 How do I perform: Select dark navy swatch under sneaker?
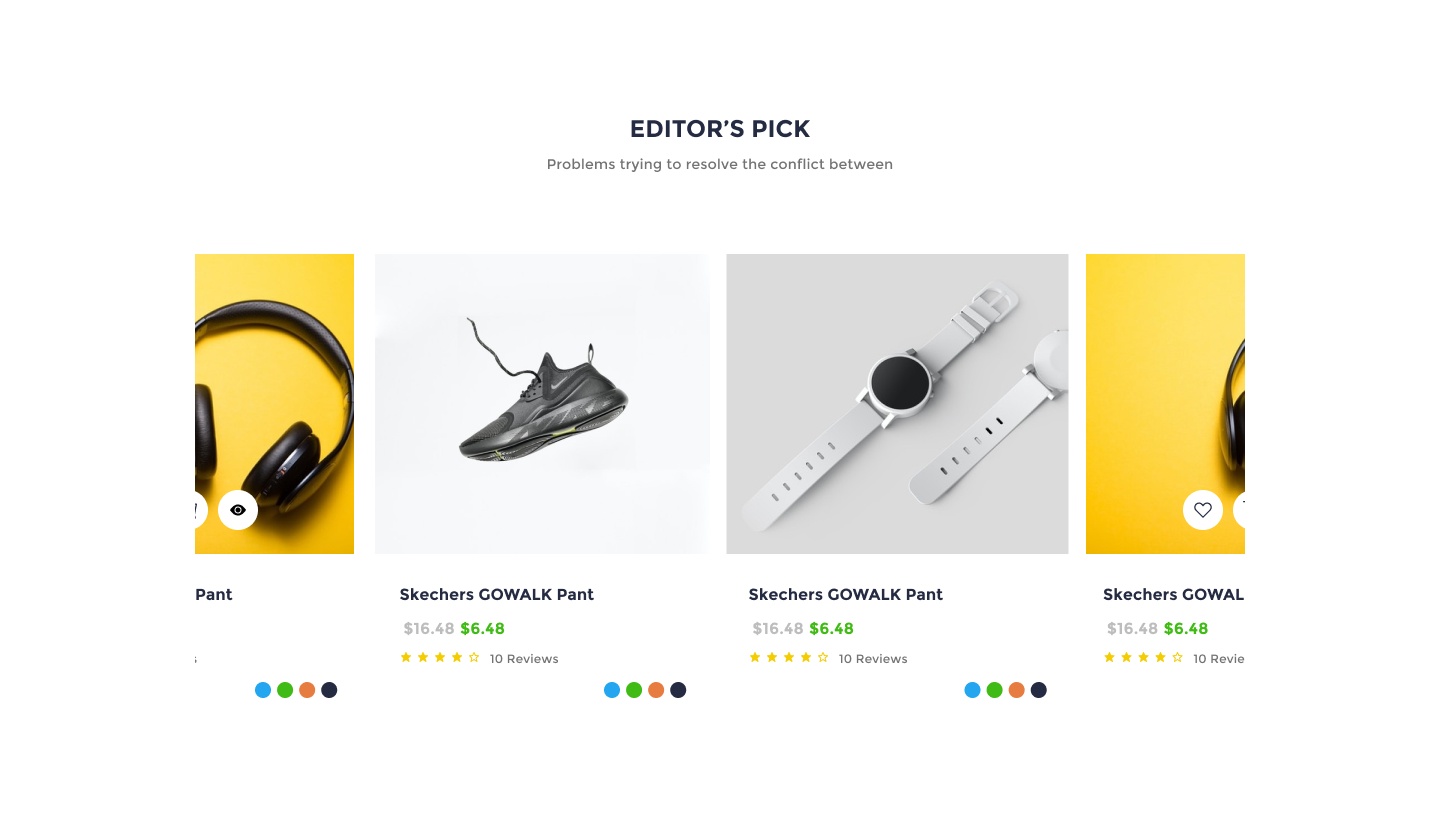point(678,690)
